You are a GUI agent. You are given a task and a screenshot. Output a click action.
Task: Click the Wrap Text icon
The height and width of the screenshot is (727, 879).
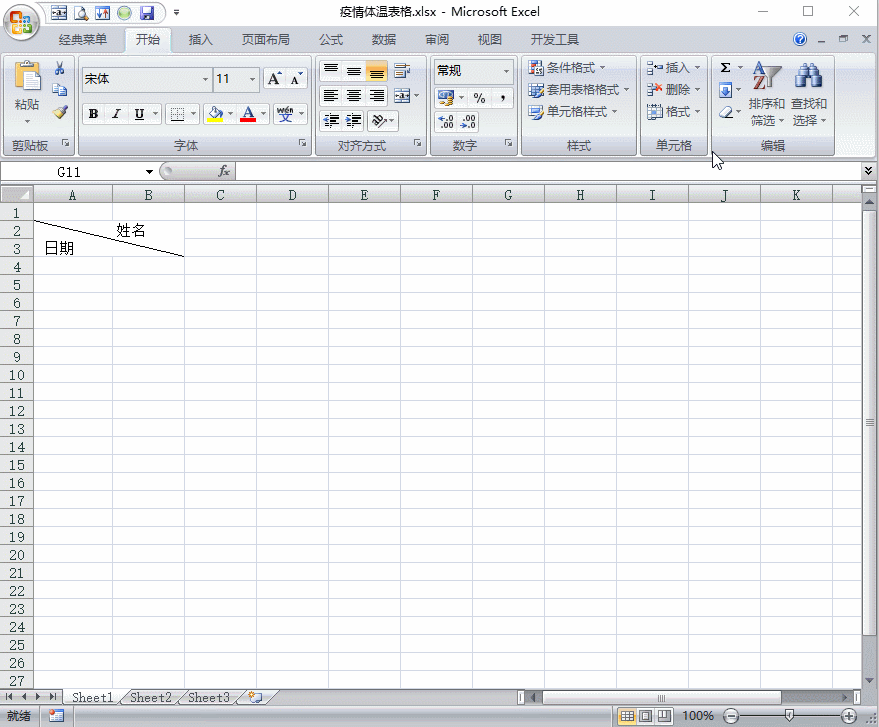(x=401, y=71)
